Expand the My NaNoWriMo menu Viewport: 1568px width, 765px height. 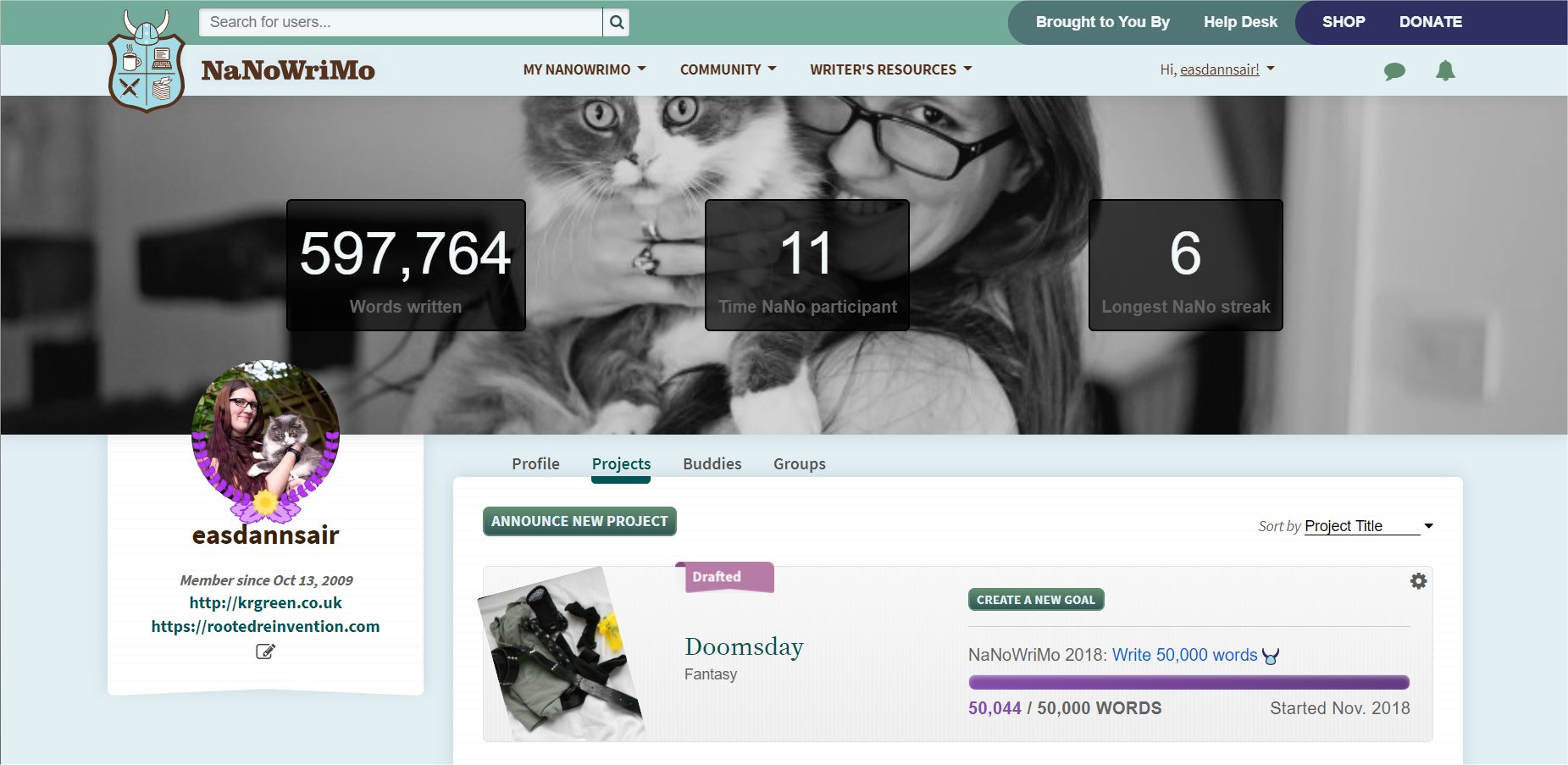585,69
